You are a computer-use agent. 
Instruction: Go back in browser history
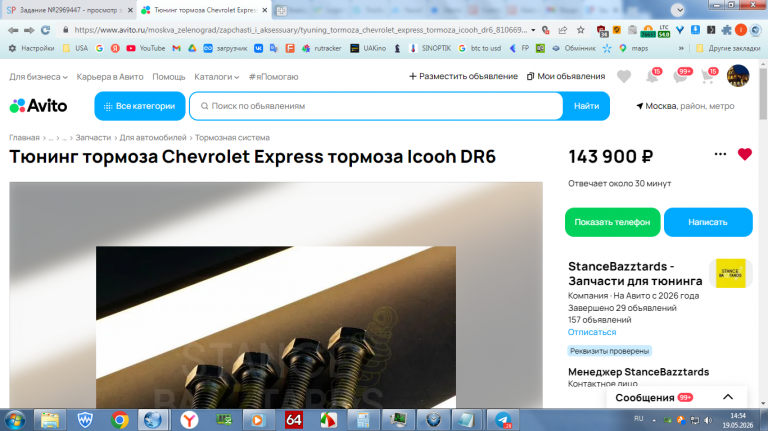[13, 30]
